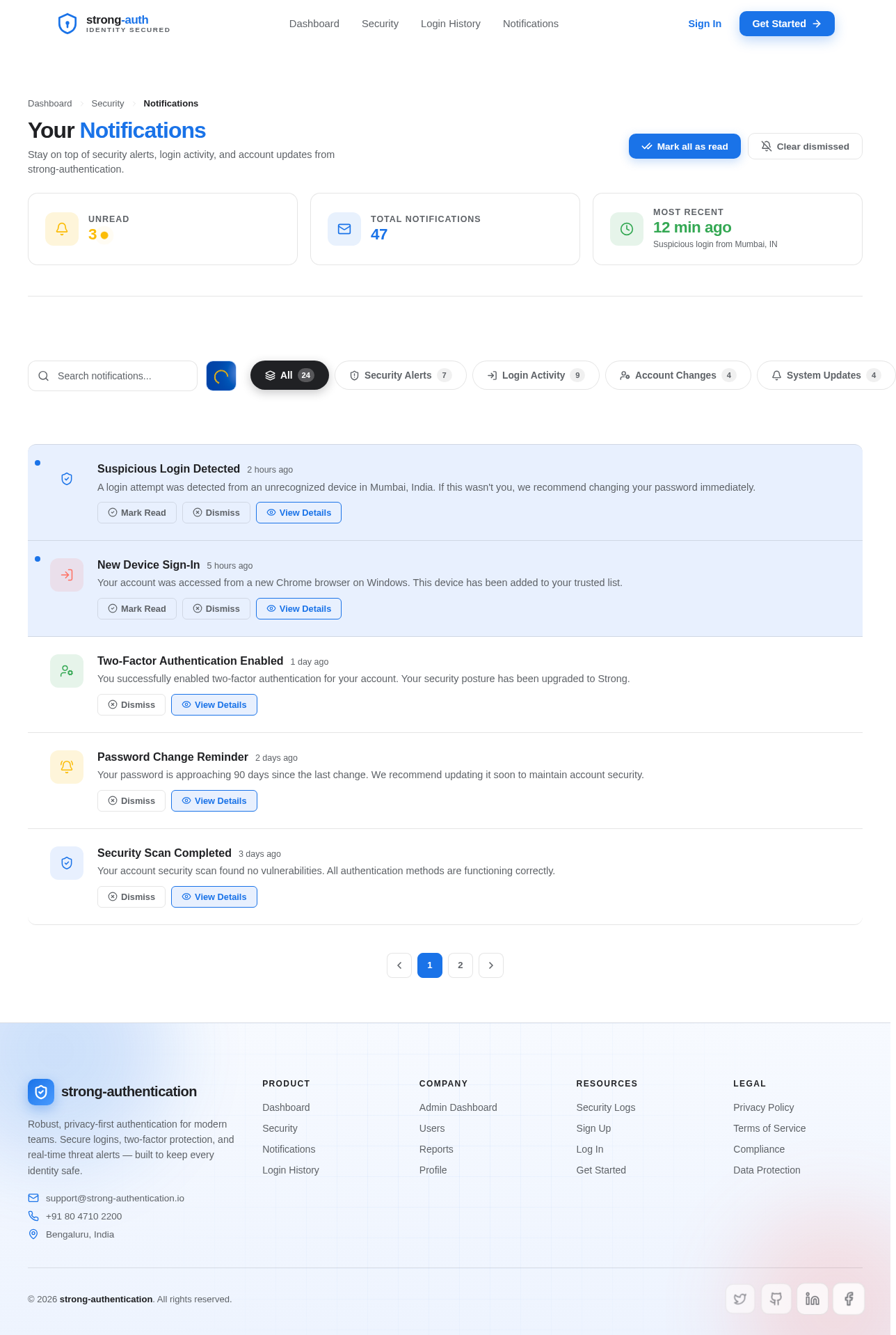
Task: Mark Suspicious Login Detected as read
Action: pos(137,513)
